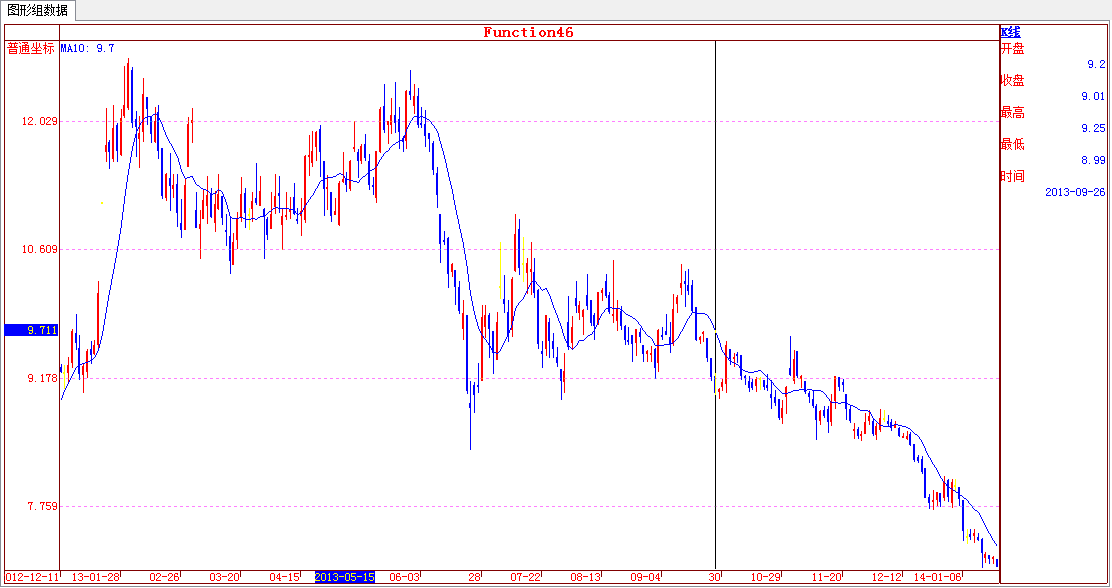The image size is (1112, 588).
Task: Click the 最低 value 8.99
Action: point(1092,160)
